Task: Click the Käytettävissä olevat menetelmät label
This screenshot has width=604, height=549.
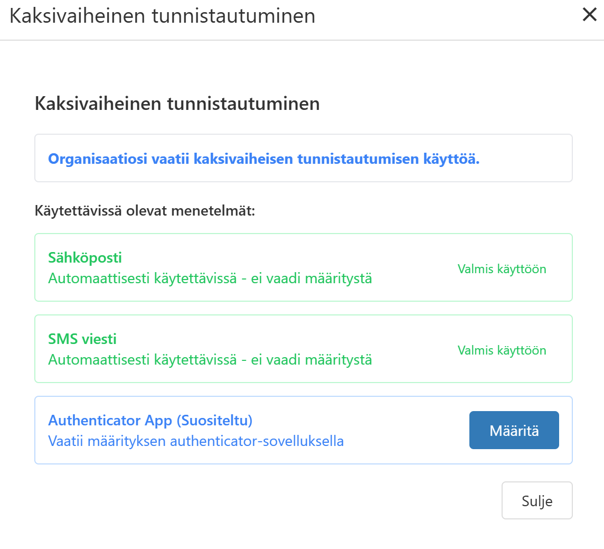Action: (145, 211)
